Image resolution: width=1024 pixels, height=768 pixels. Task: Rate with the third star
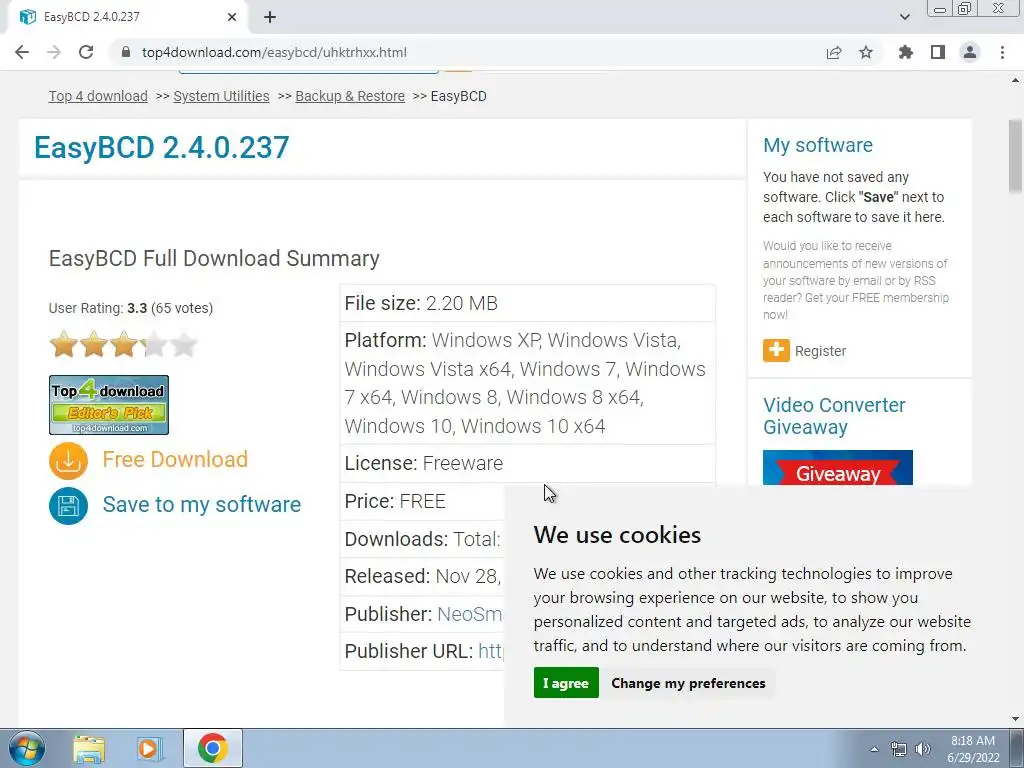[123, 344]
